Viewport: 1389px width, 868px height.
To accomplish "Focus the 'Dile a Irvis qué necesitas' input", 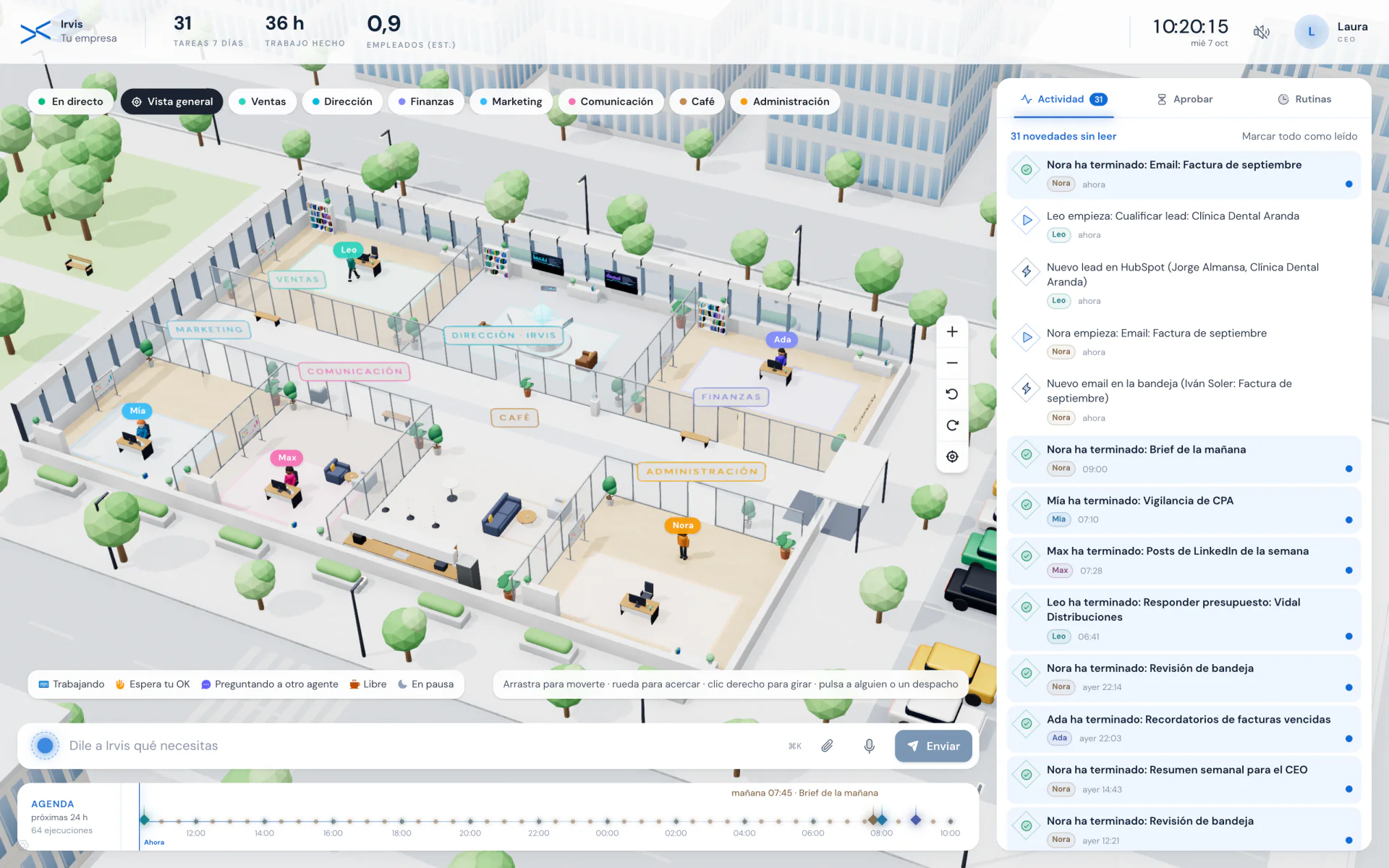I will [423, 746].
